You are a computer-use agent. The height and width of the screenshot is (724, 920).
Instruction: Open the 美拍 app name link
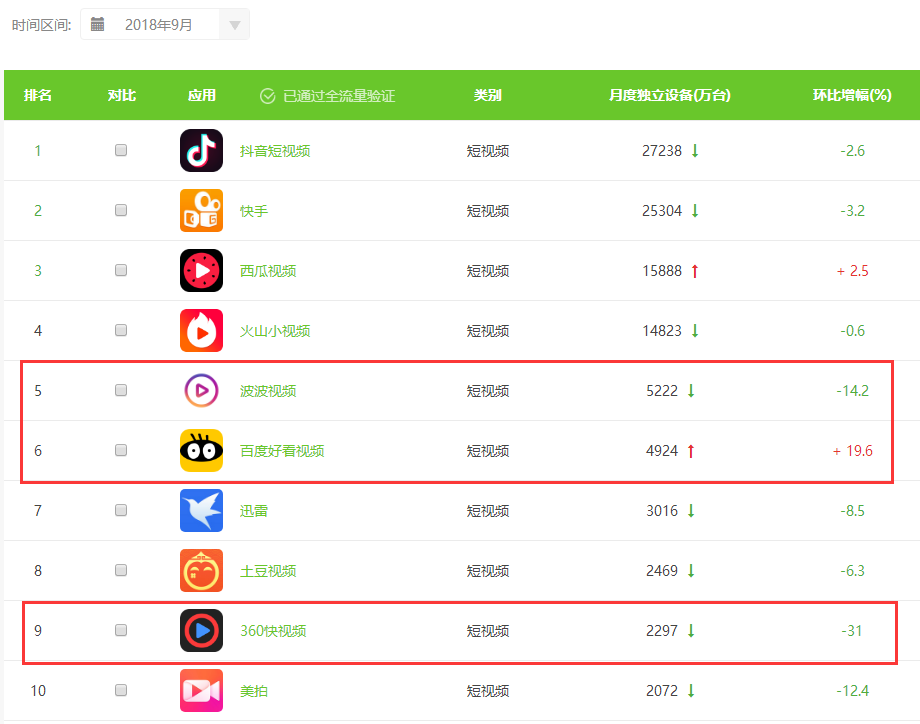coord(254,691)
